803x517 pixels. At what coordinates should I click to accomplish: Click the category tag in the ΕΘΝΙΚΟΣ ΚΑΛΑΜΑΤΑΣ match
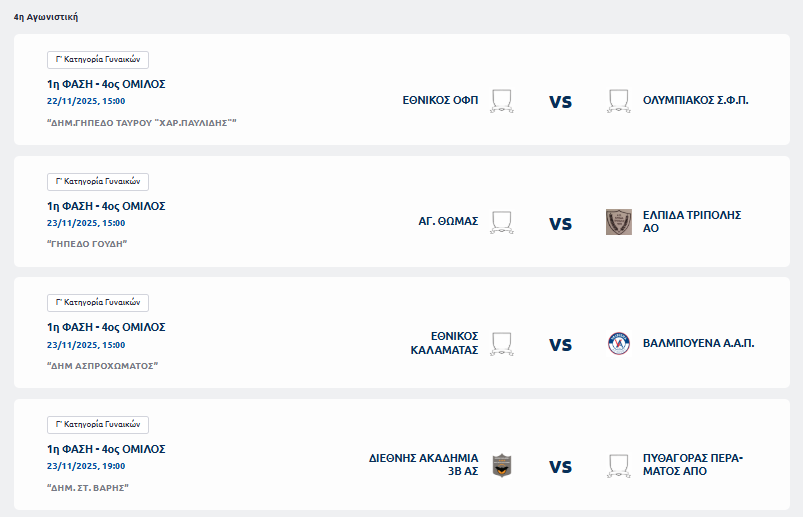tap(98, 302)
